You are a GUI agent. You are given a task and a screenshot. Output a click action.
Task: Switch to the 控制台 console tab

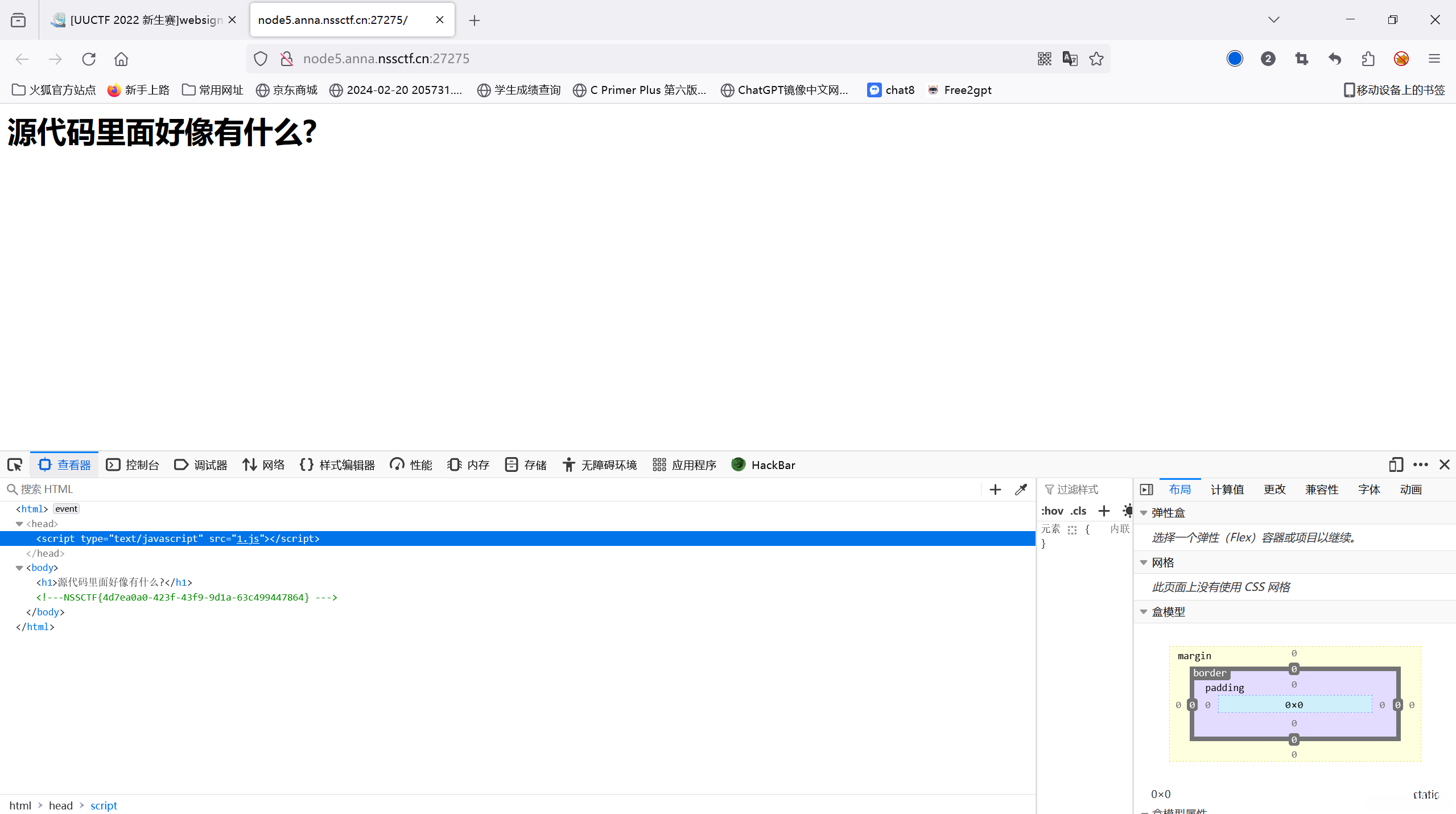point(133,465)
